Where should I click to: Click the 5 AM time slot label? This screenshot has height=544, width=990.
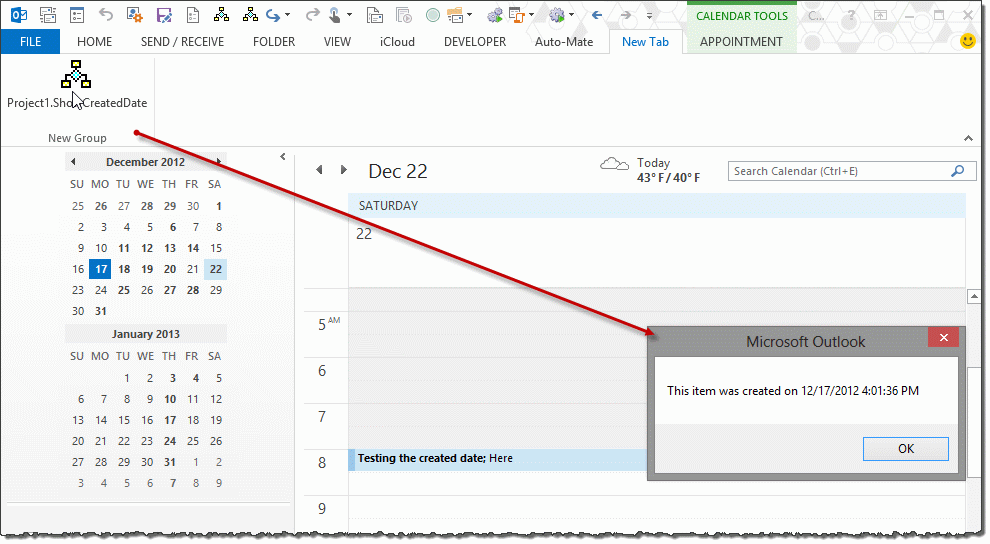[x=329, y=324]
